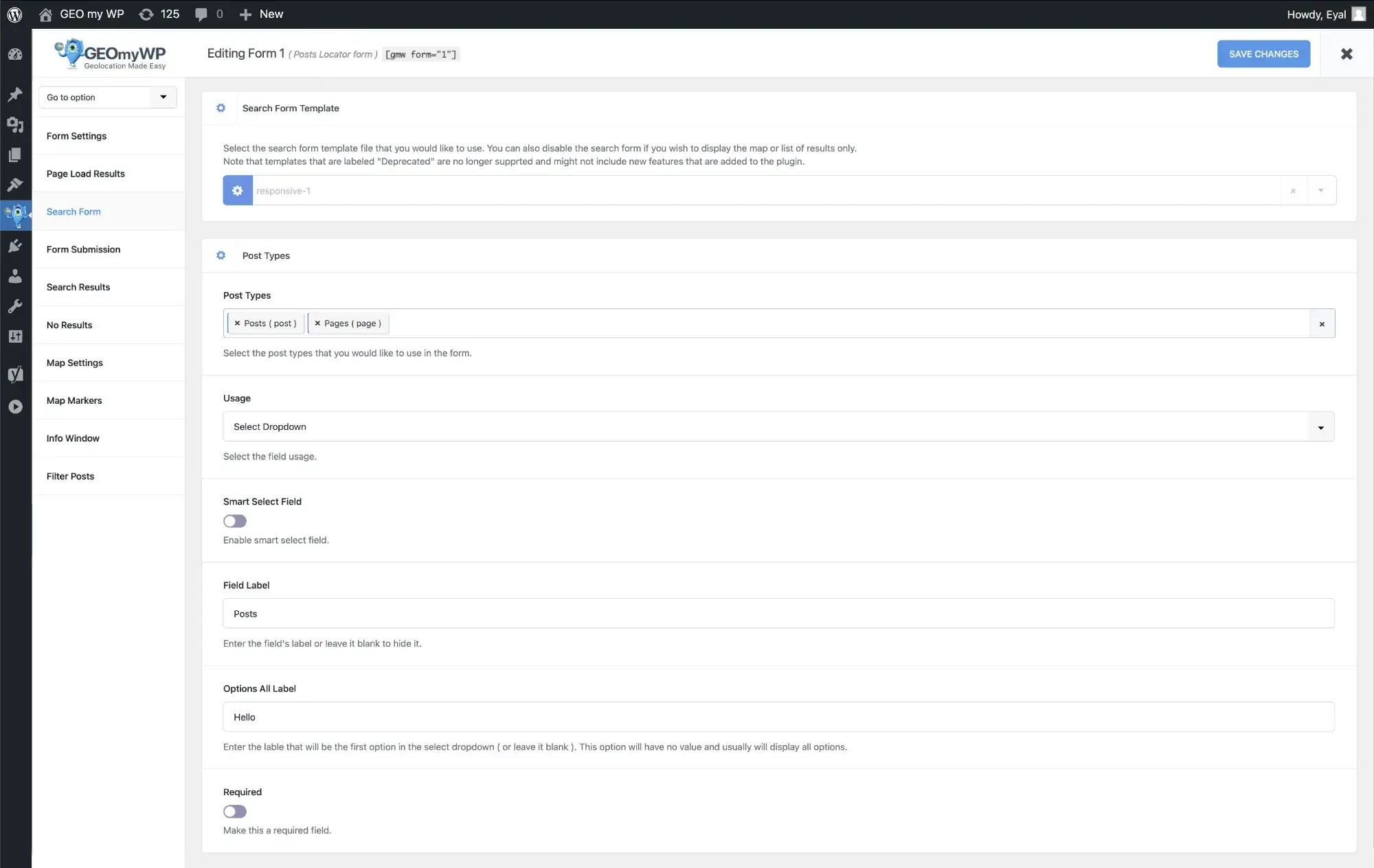
Task: Click the settings gear icon in Post Types section
Action: tap(220, 255)
